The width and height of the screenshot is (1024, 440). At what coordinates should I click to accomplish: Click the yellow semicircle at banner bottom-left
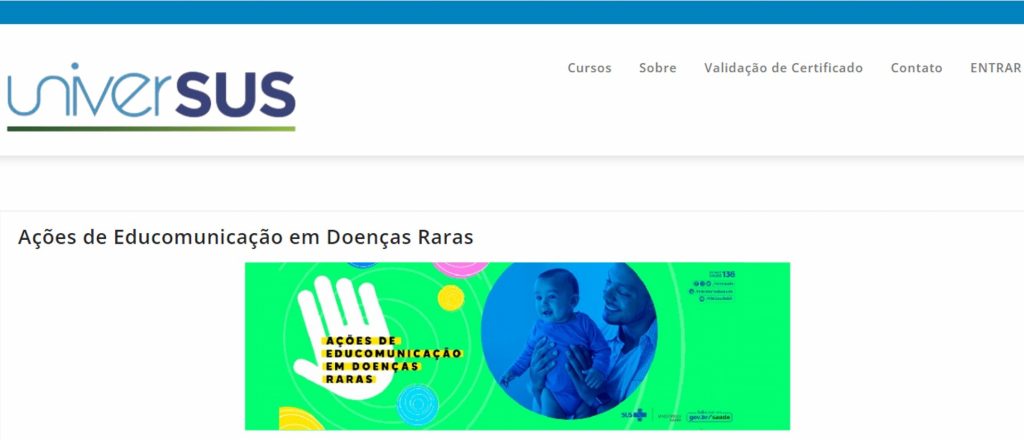coord(301,419)
